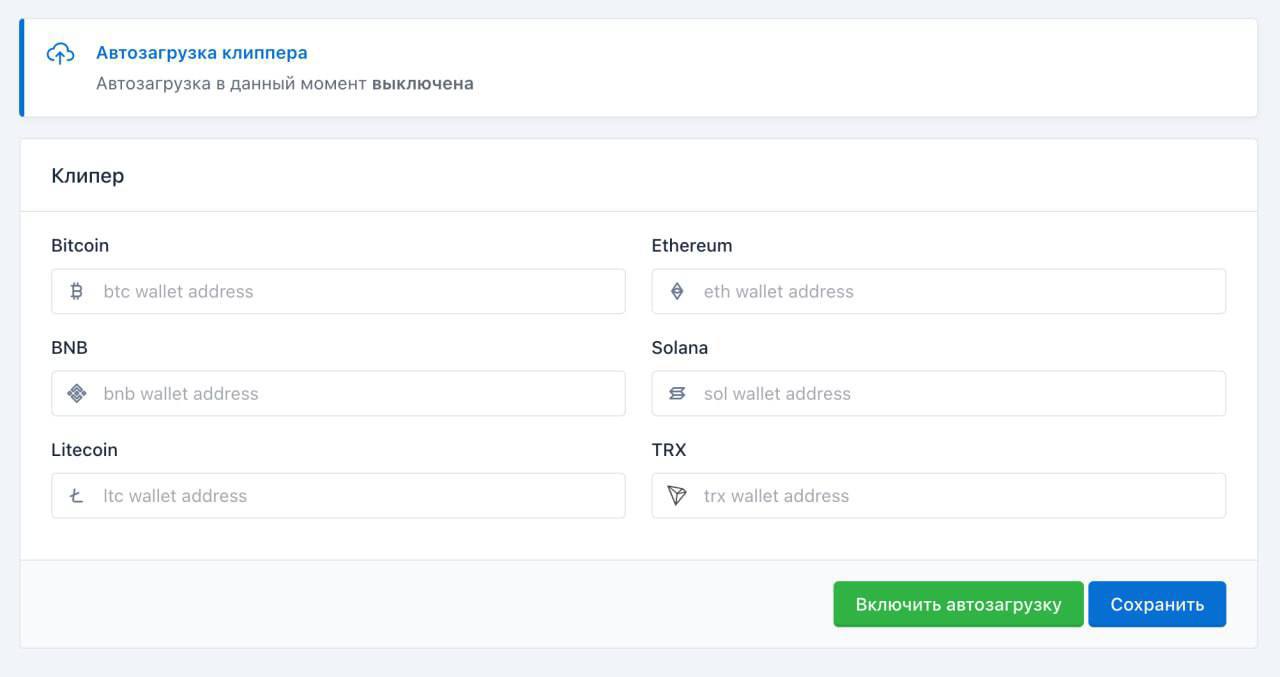Click the Litecoin symbol icon

pos(77,495)
